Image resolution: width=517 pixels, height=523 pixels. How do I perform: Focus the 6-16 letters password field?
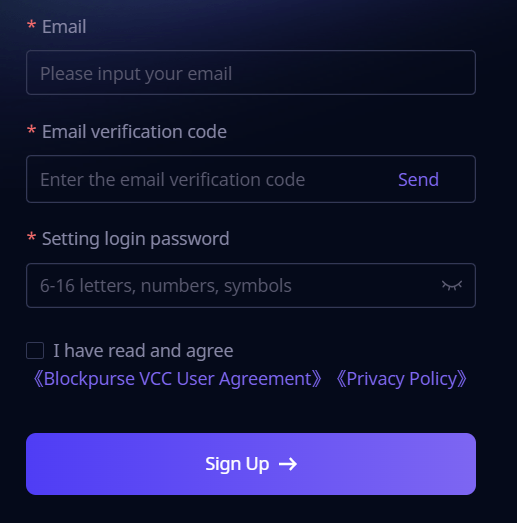click(251, 286)
